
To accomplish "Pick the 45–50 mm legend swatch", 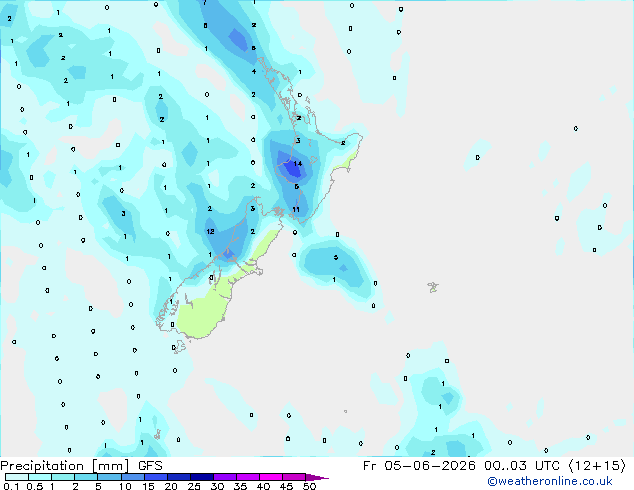I will click(x=294, y=477).
